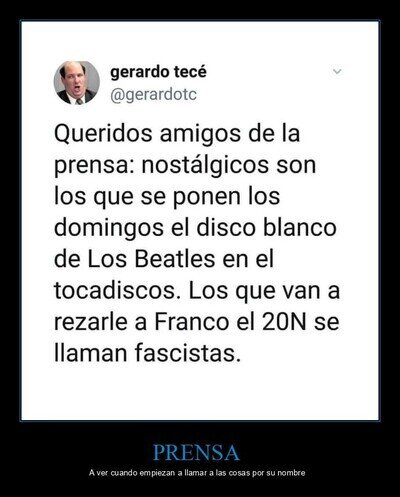Click the word ponen in the tweet
400x497 pixels.
(x=207, y=198)
